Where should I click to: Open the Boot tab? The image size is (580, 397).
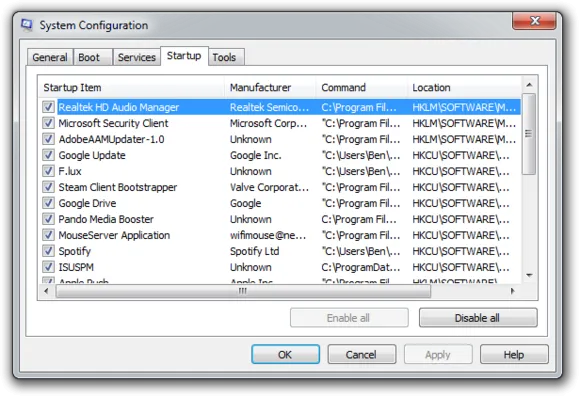(92, 57)
